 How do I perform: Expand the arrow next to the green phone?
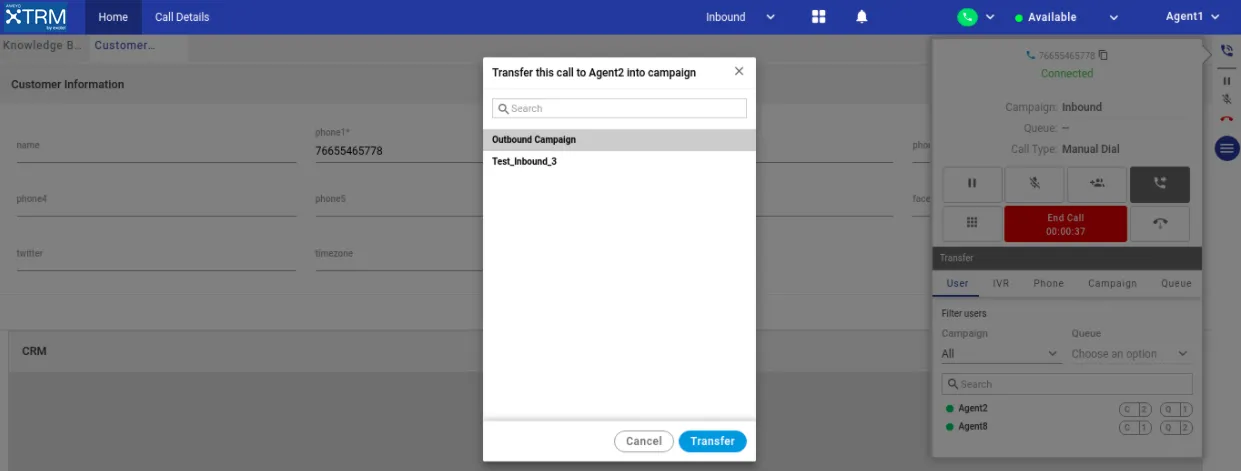click(990, 17)
